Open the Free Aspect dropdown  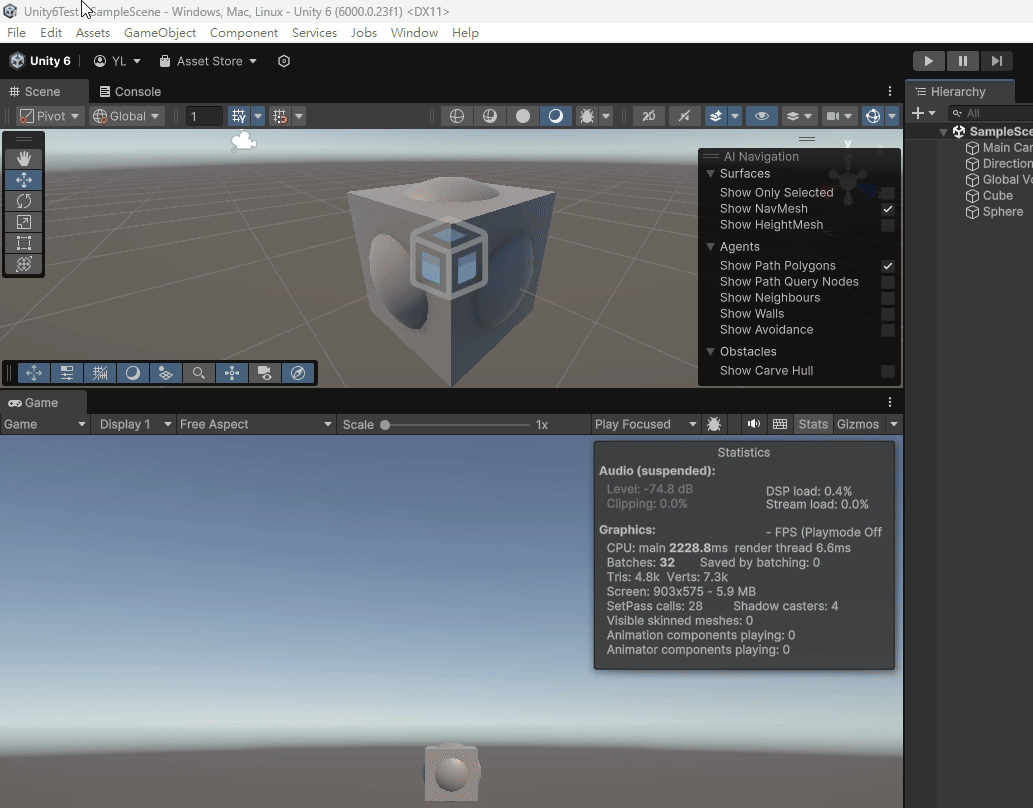(x=256, y=424)
